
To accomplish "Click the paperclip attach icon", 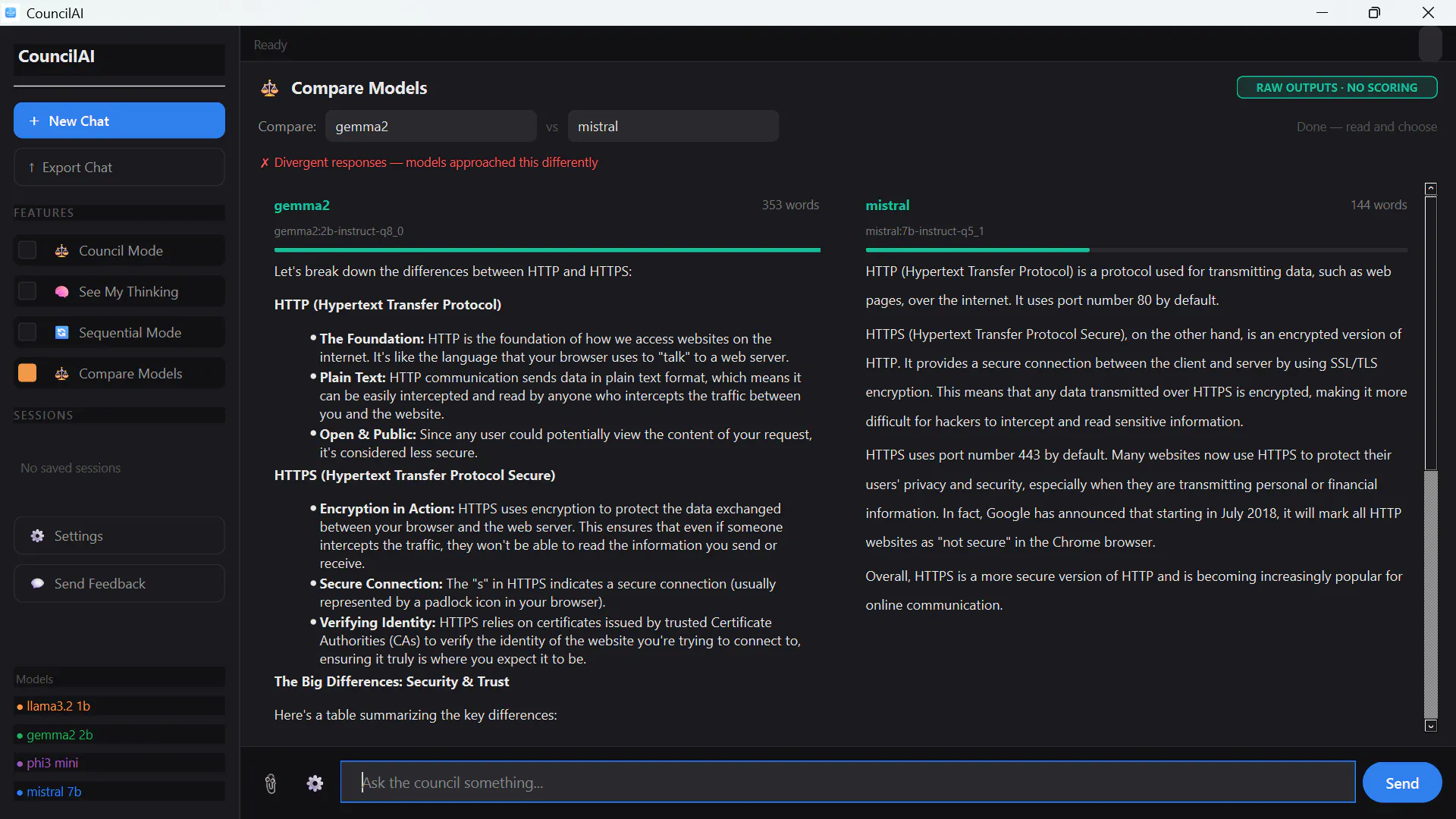I will click(271, 783).
